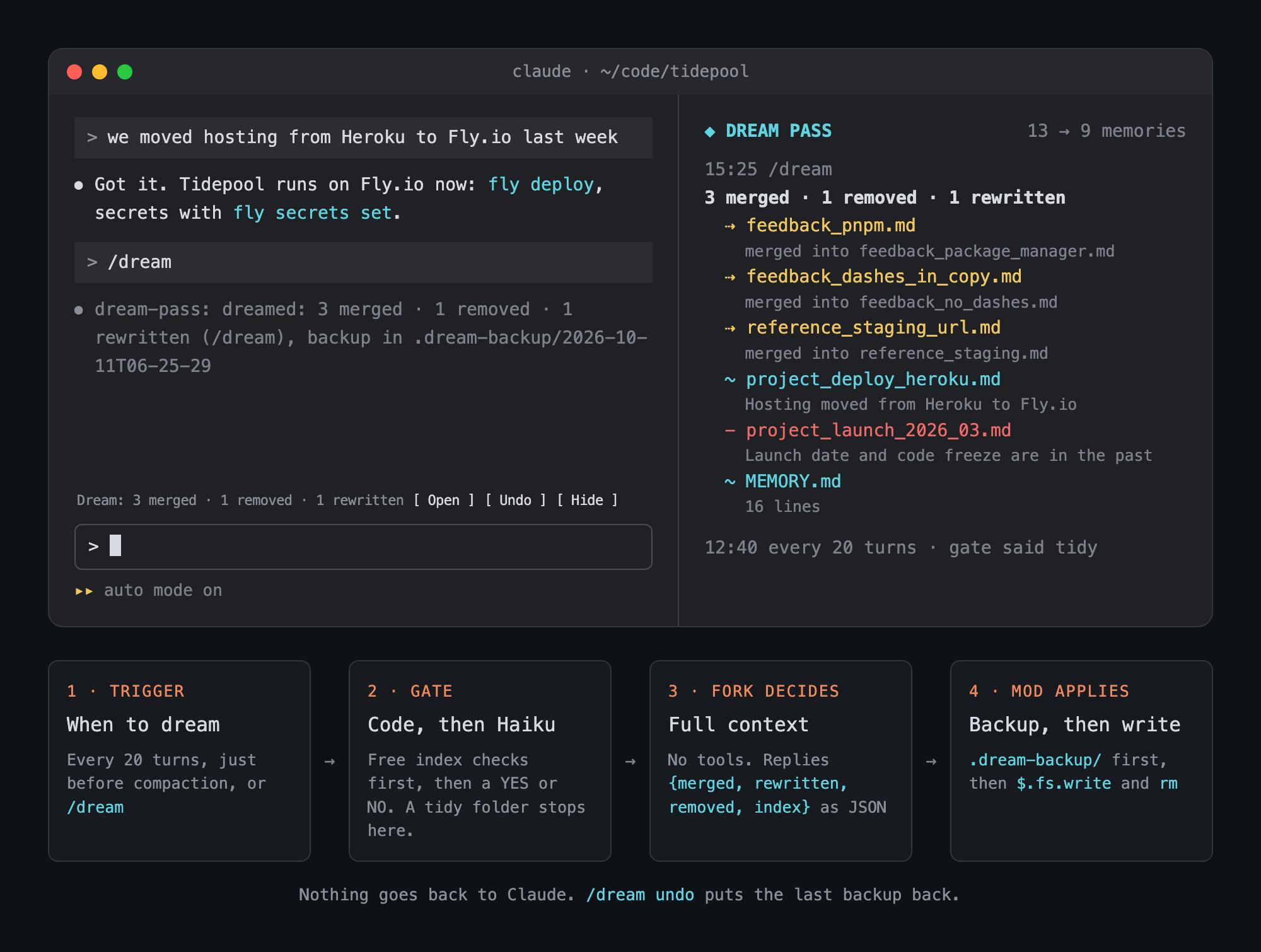The image size is (1261, 952).
Task: Hide the dream status line with [ Hide ]
Action: pos(587,501)
